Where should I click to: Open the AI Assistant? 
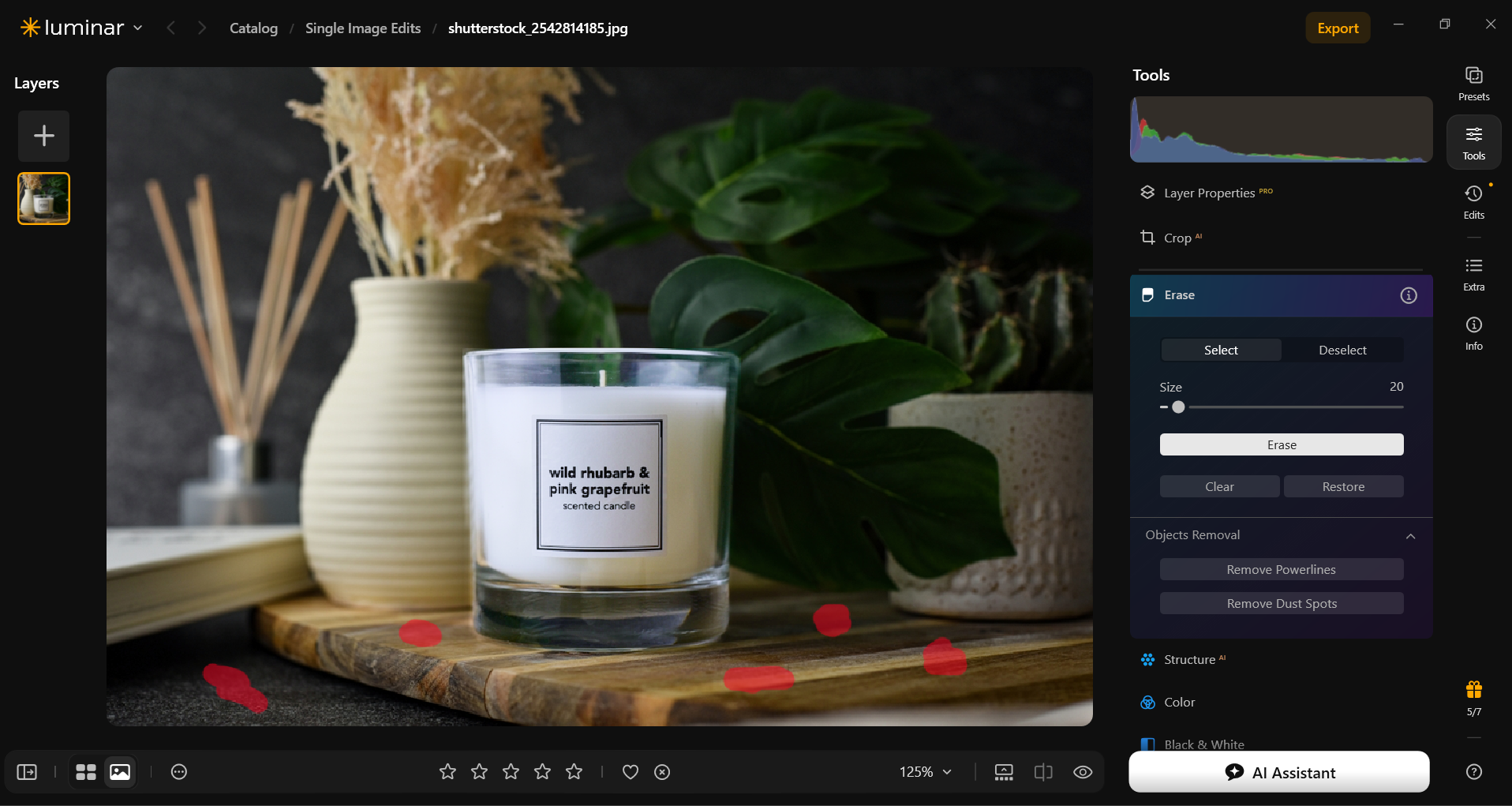(x=1279, y=772)
